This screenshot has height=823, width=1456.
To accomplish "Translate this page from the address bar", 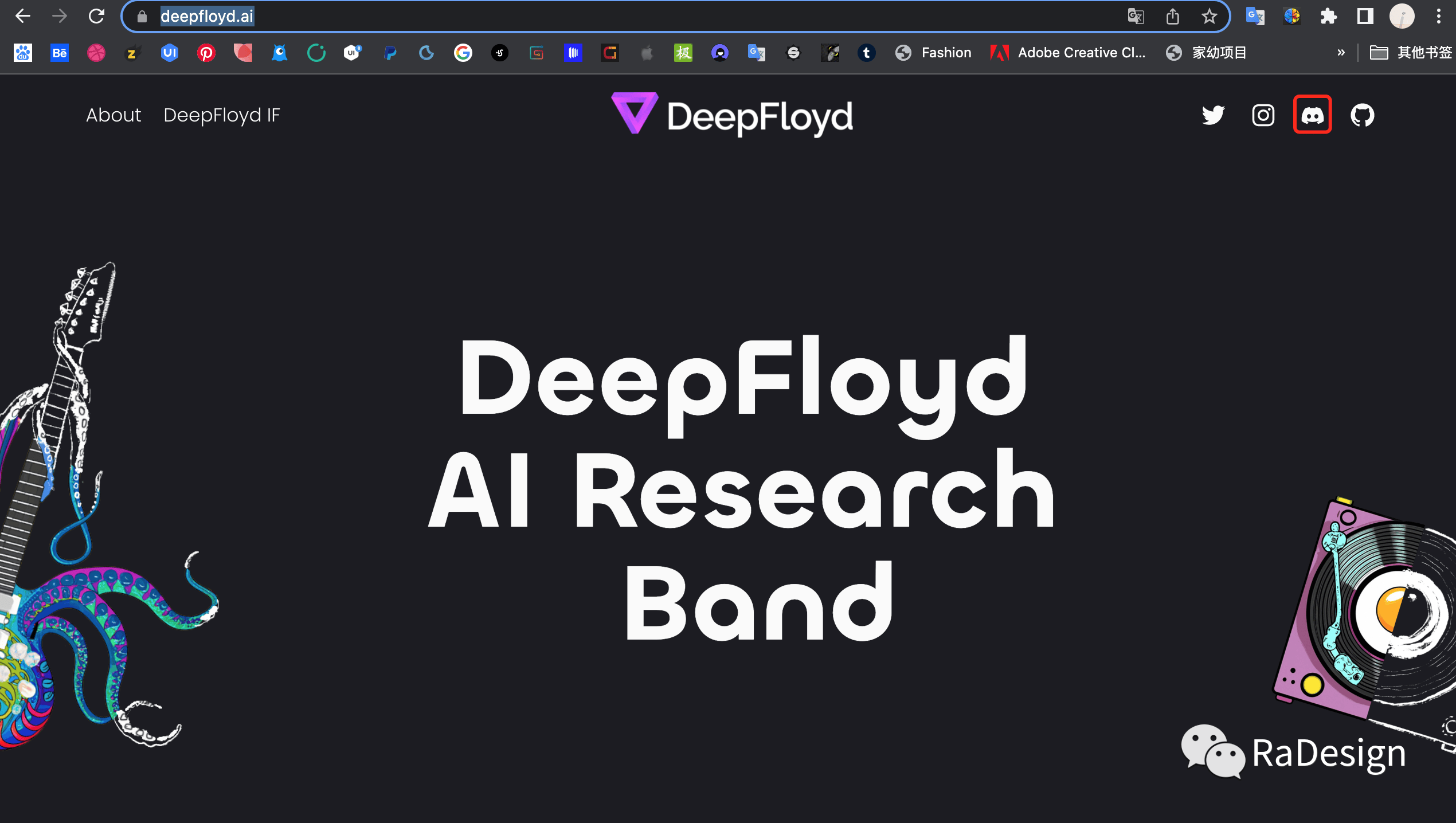I will (1136, 17).
